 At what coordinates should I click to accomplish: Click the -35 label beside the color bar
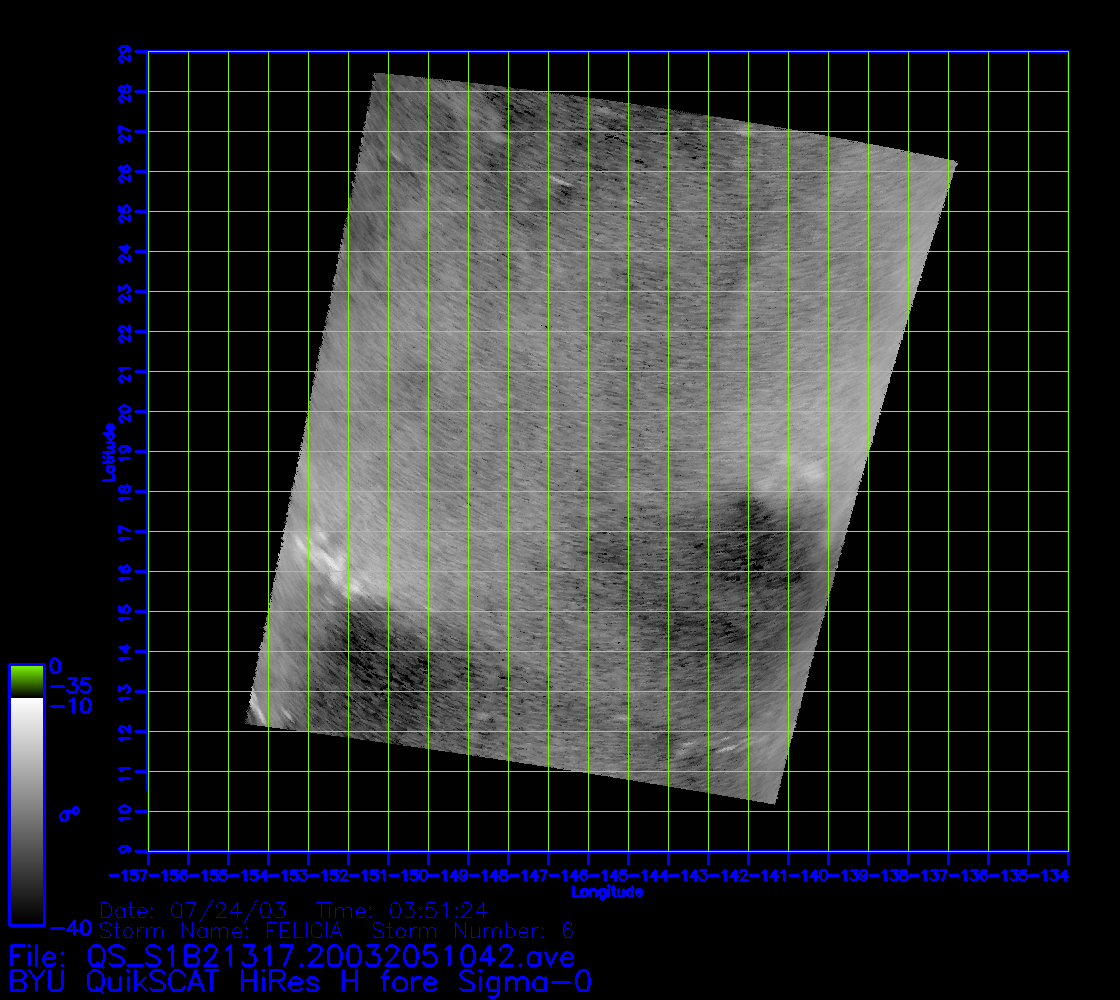[x=70, y=686]
